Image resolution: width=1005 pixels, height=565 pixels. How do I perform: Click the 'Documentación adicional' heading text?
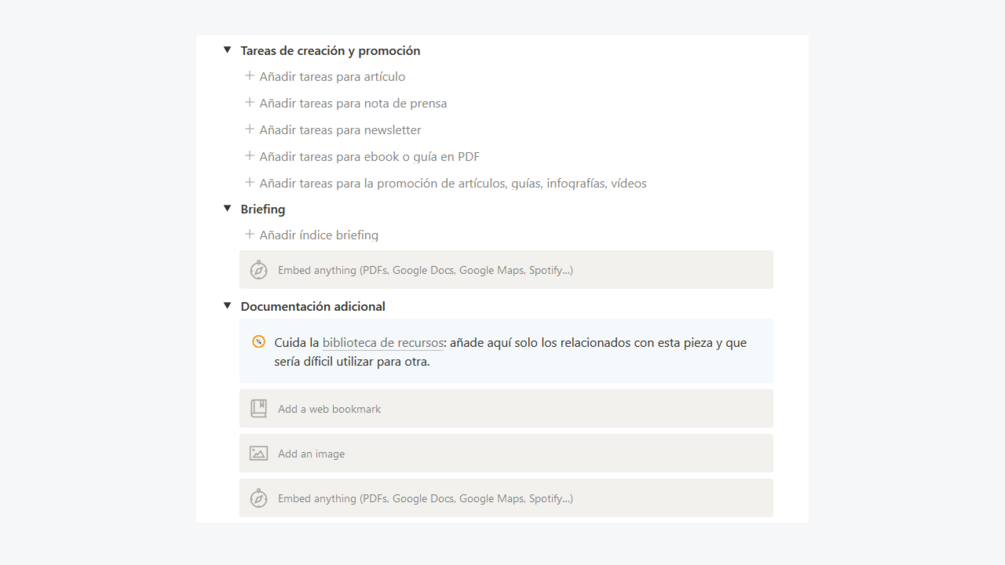coord(313,307)
